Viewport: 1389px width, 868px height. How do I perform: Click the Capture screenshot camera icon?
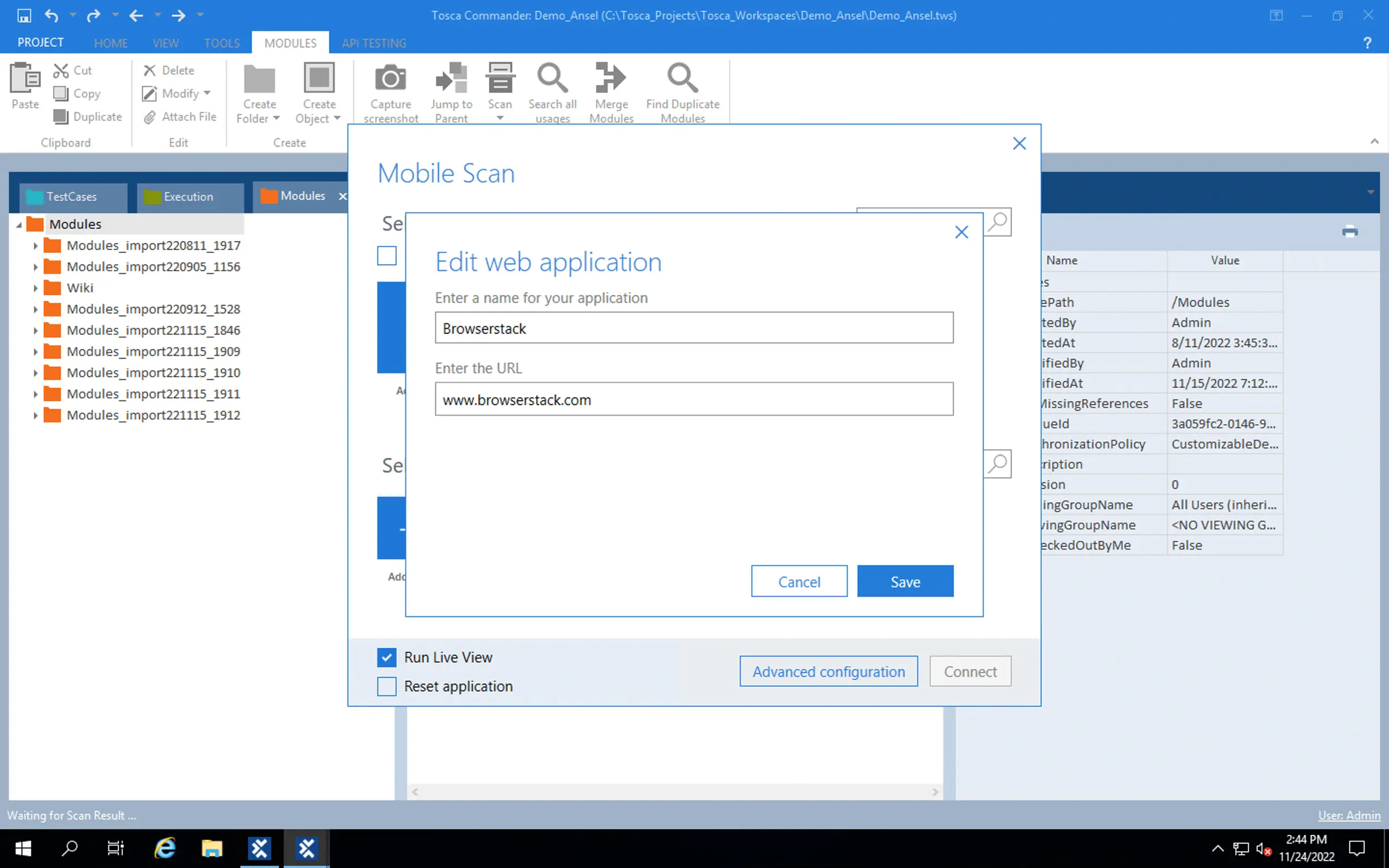(x=391, y=79)
